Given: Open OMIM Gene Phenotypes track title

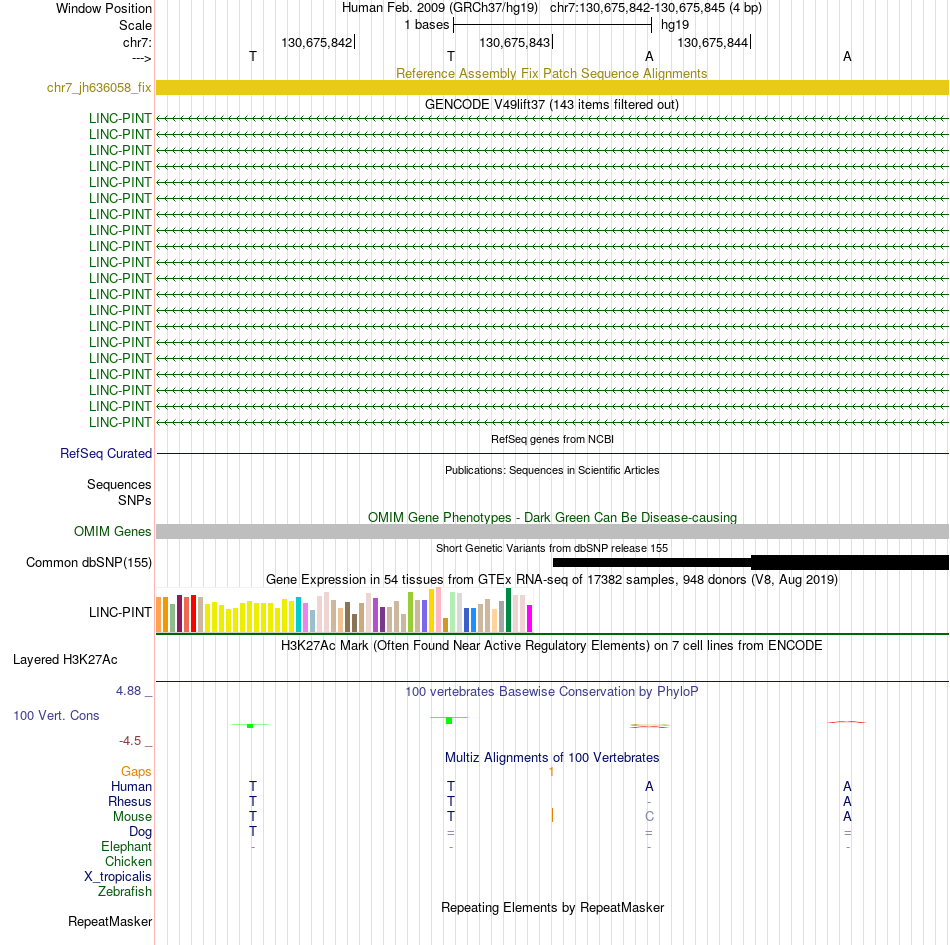Looking at the screenshot, I should 552,517.
